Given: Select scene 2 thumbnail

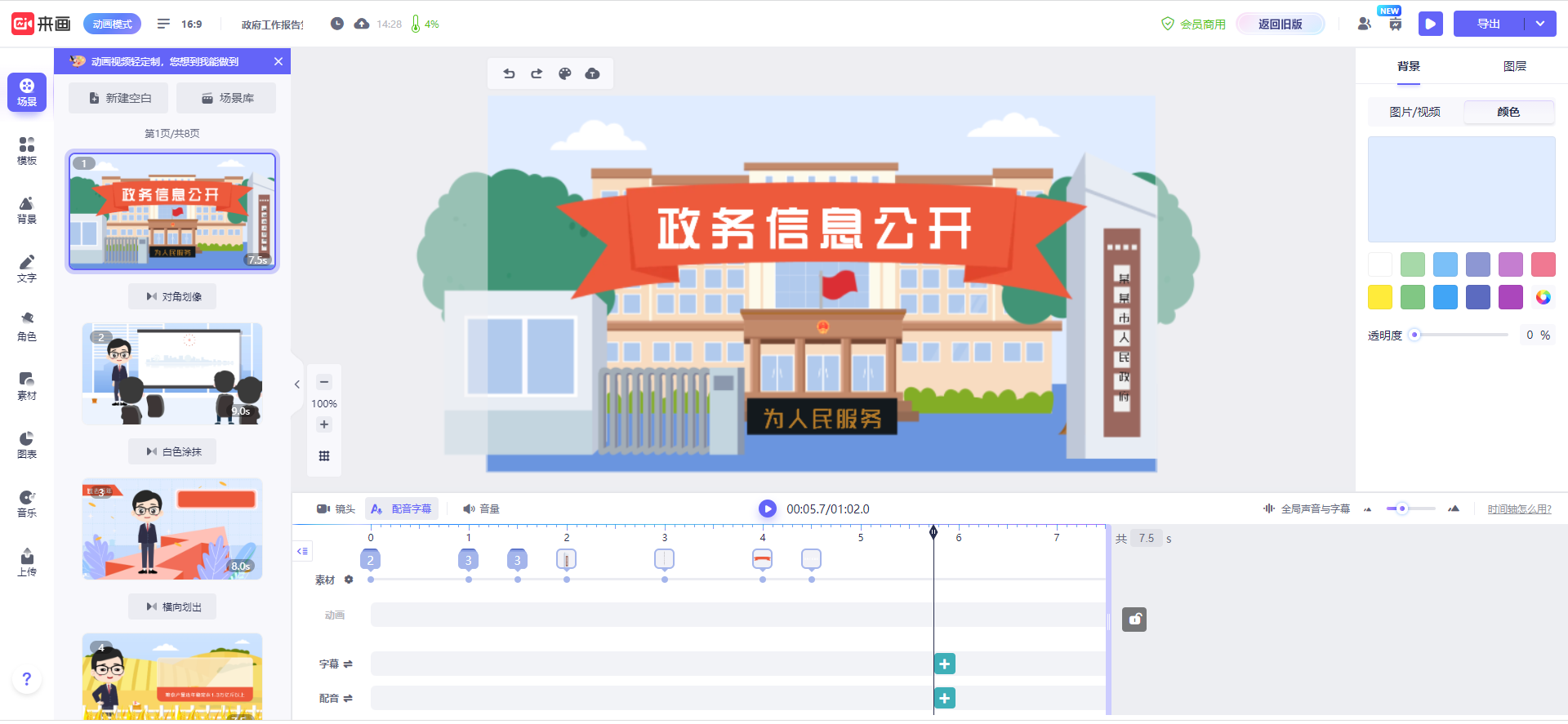Looking at the screenshot, I should pos(172,374).
